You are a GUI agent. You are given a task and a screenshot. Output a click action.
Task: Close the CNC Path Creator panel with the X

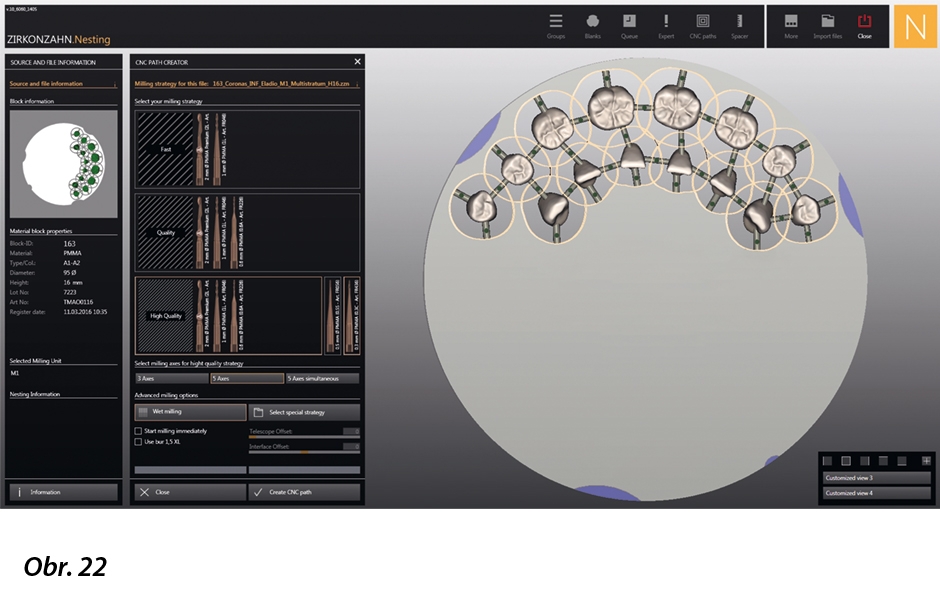pos(357,62)
